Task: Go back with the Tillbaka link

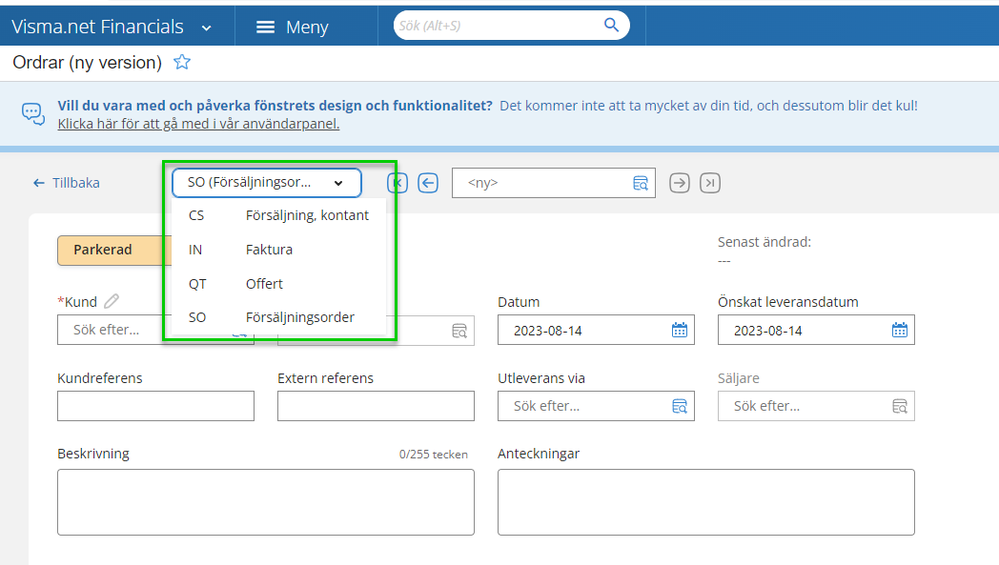Action: tap(66, 183)
